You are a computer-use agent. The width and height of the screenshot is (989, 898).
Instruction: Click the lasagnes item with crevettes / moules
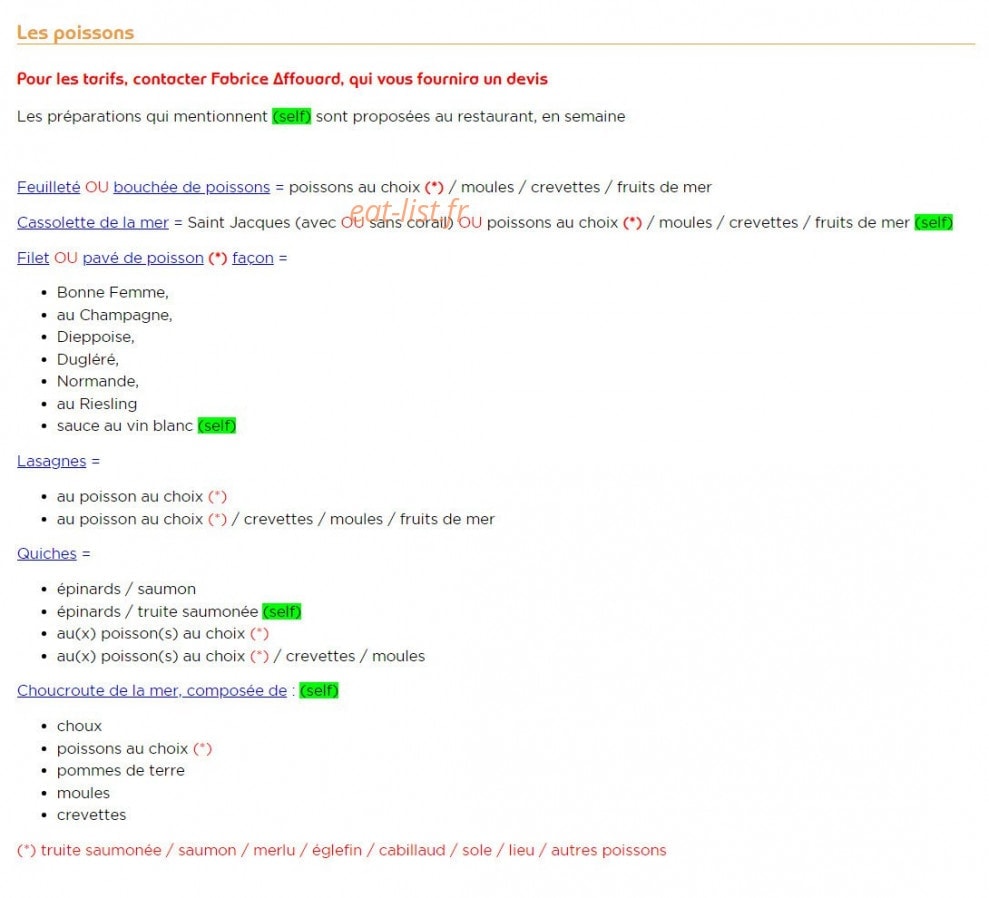pos(276,519)
